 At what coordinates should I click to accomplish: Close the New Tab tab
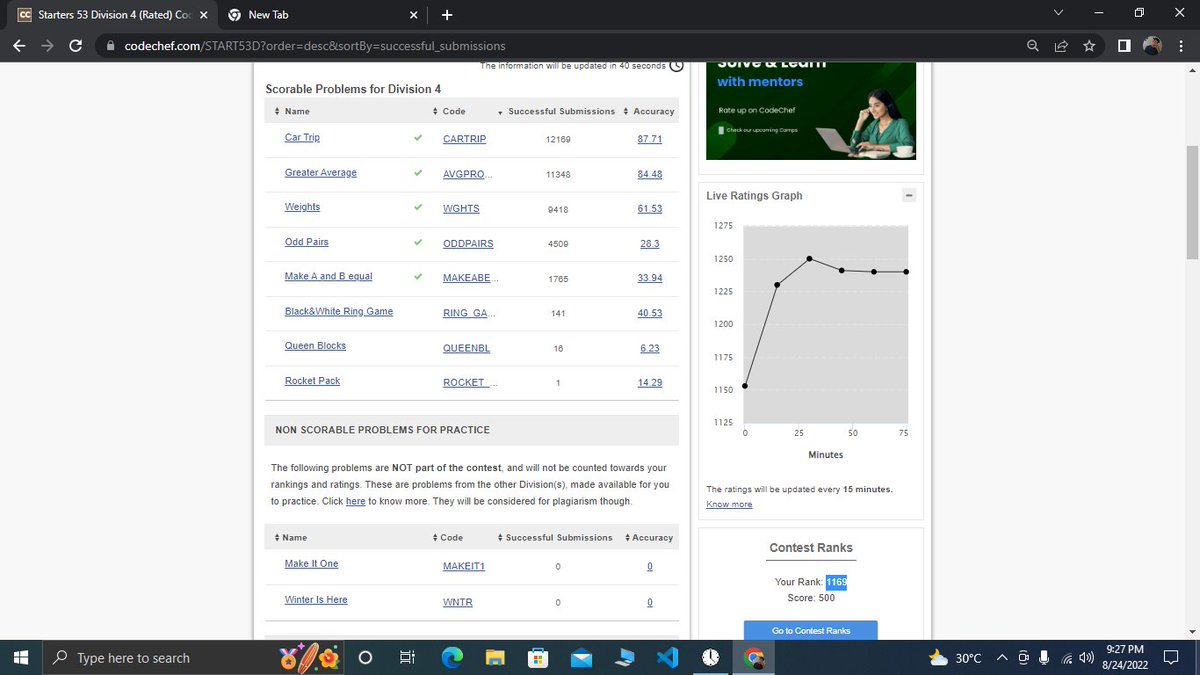(x=414, y=15)
